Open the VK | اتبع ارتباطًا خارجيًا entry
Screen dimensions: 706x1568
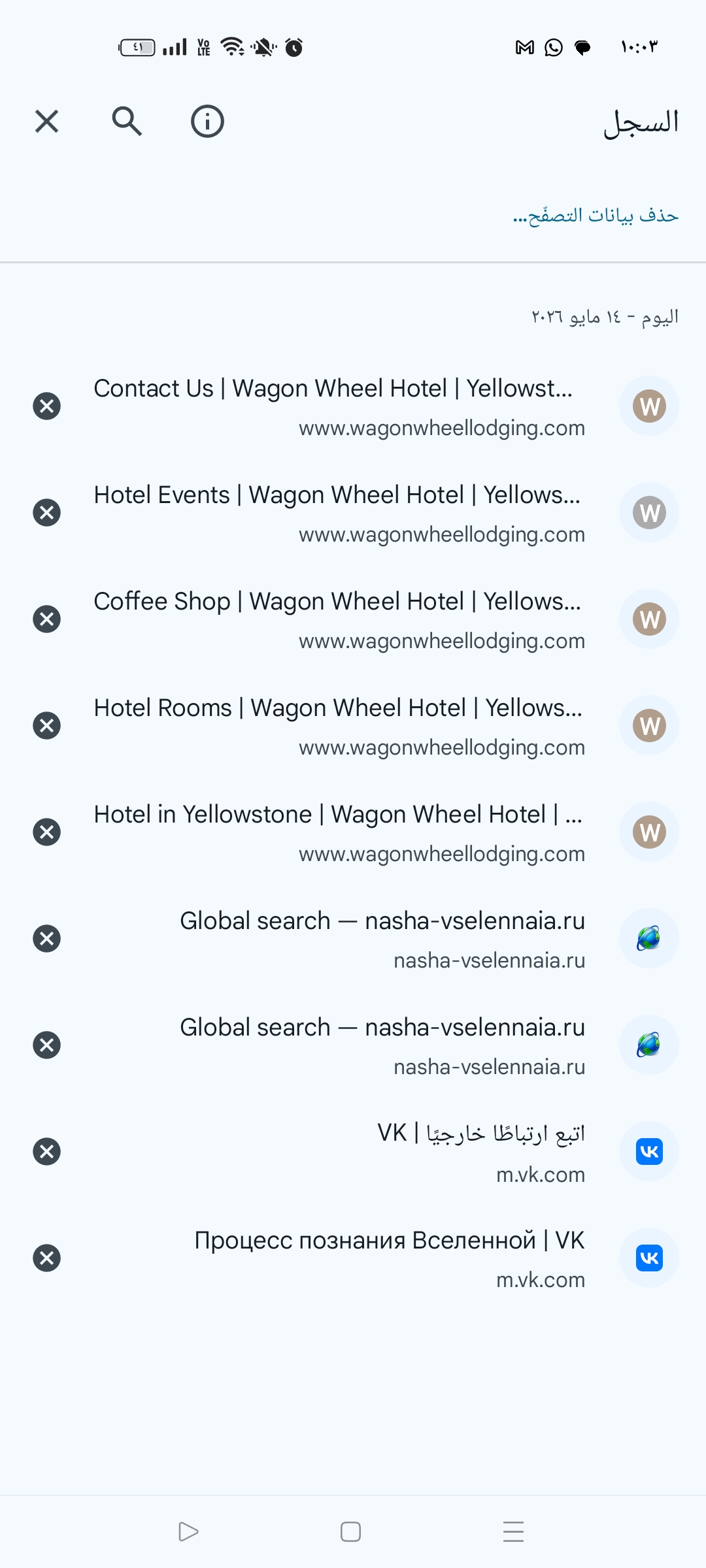pos(480,1152)
